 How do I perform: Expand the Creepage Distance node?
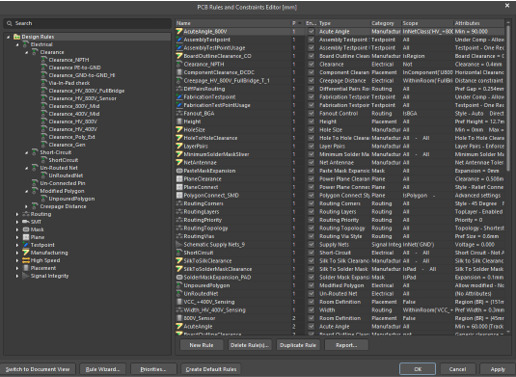click(x=27, y=207)
